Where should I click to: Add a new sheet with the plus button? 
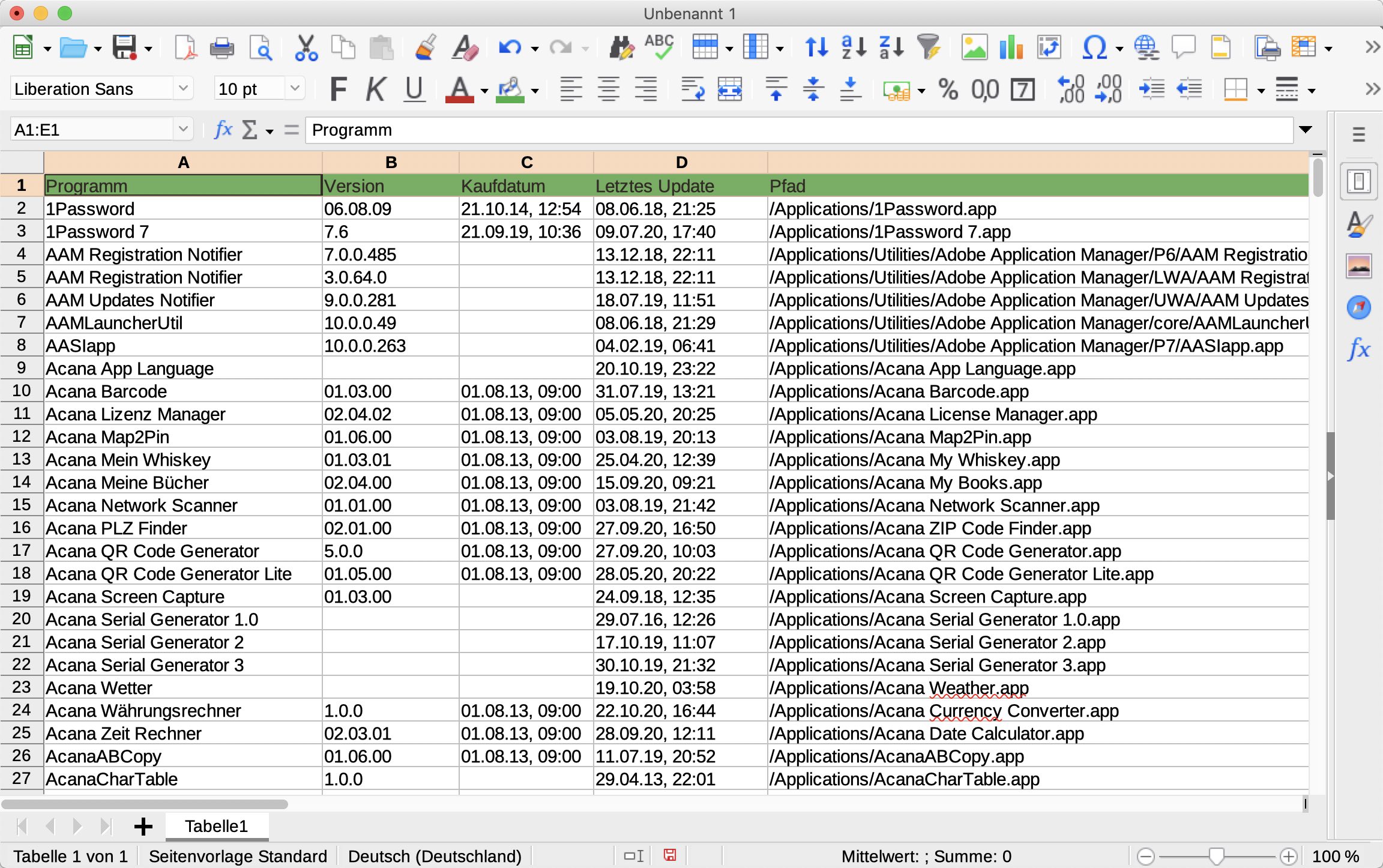point(143,827)
